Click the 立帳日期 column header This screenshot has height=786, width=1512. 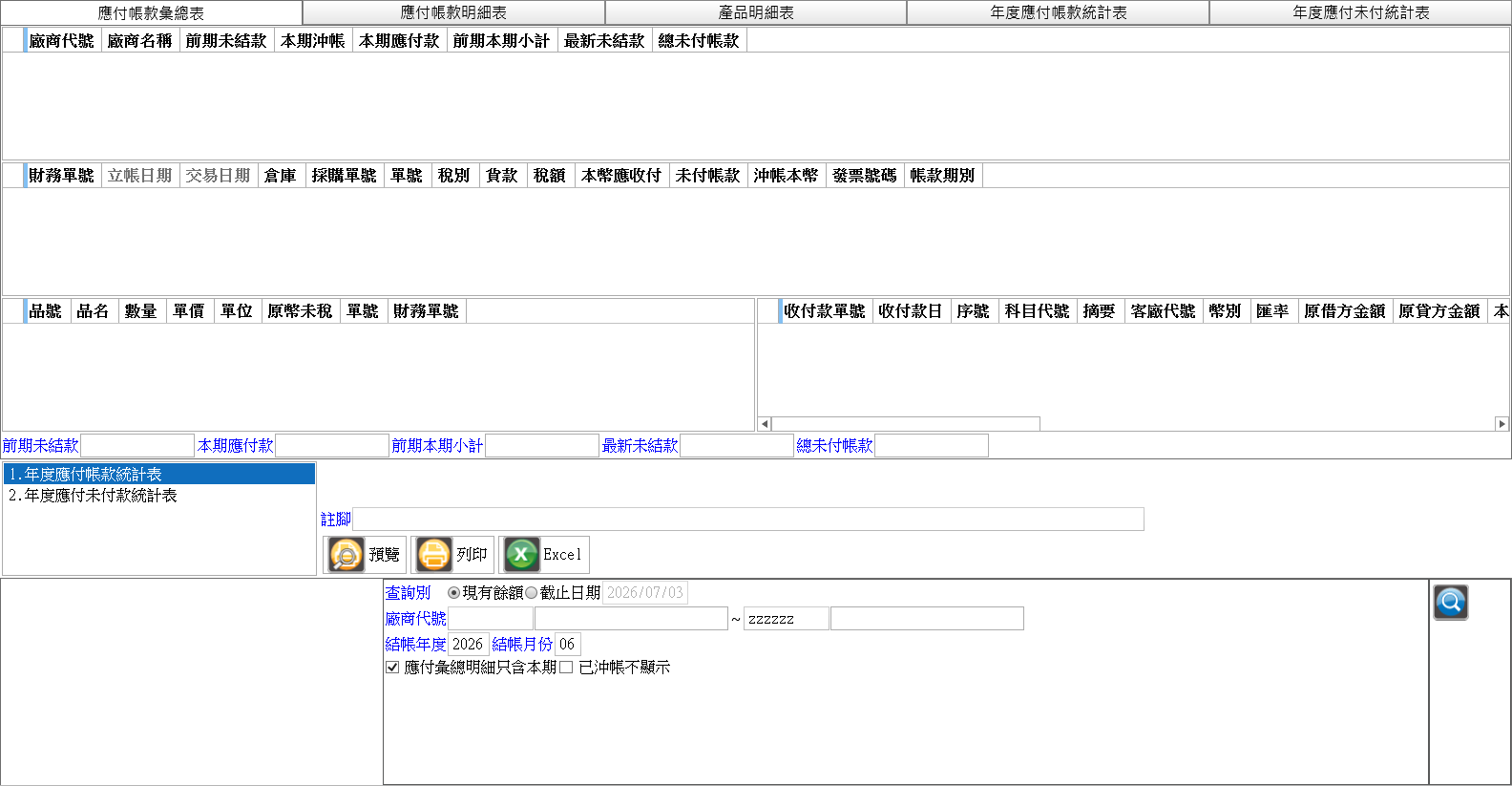(140, 176)
